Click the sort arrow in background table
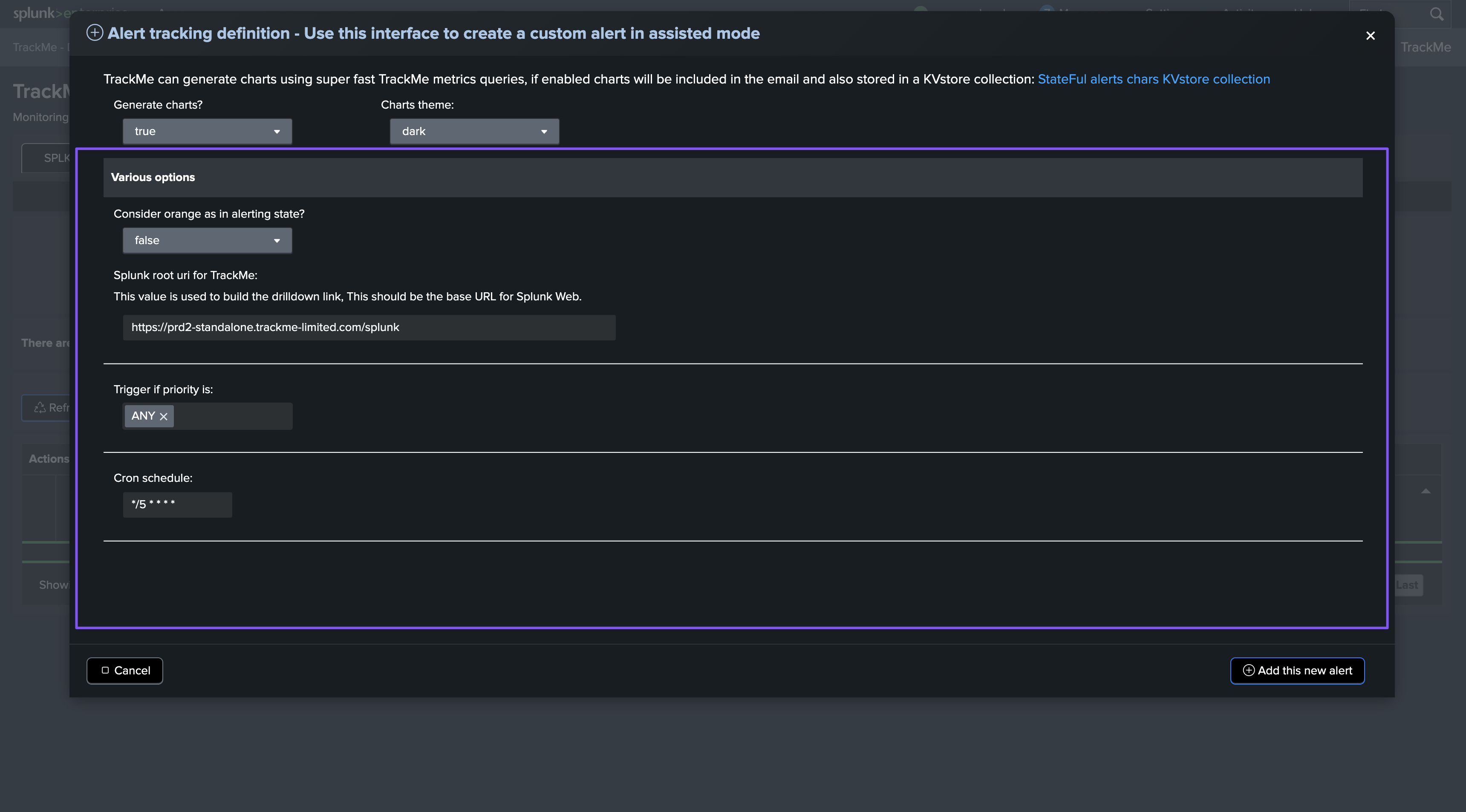Screen dimensions: 1466x812 (1426, 491)
